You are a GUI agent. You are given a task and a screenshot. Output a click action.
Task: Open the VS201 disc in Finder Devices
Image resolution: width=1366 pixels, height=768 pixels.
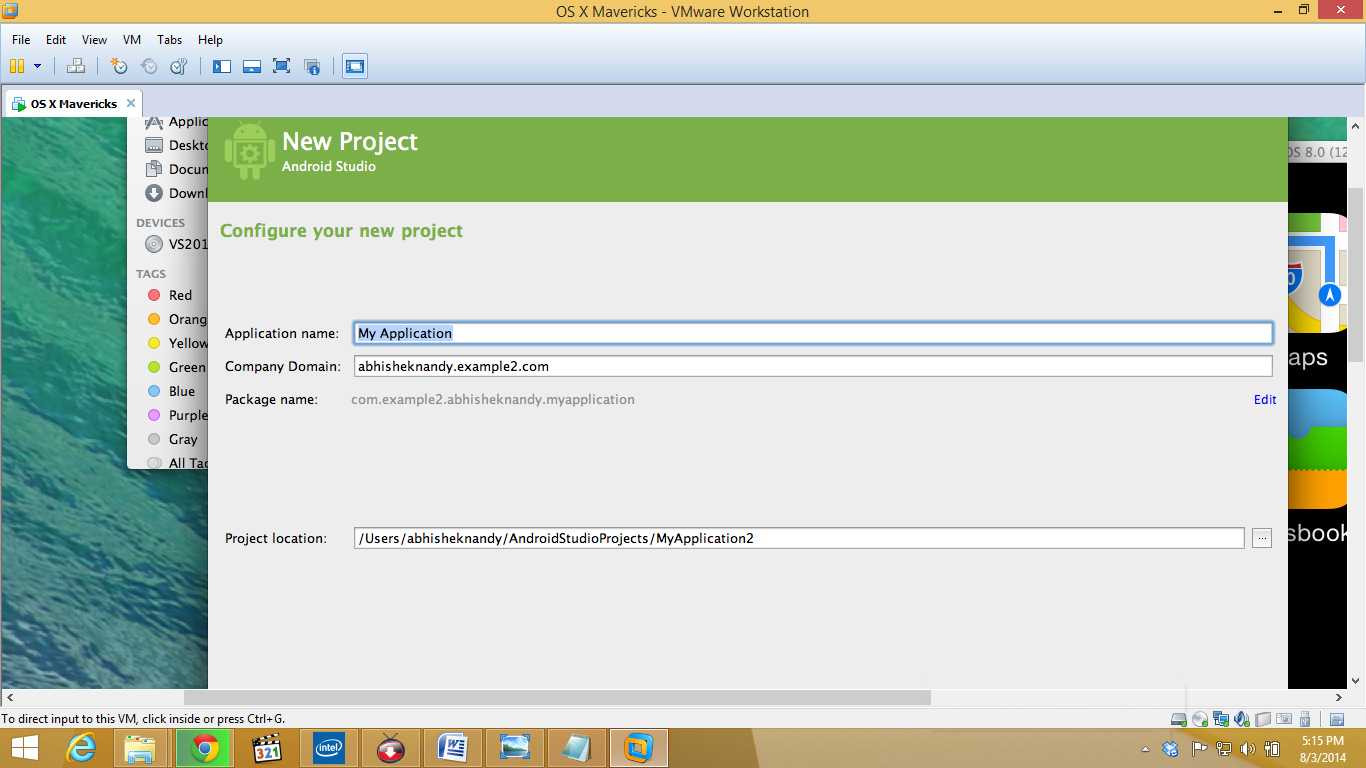tap(177, 244)
